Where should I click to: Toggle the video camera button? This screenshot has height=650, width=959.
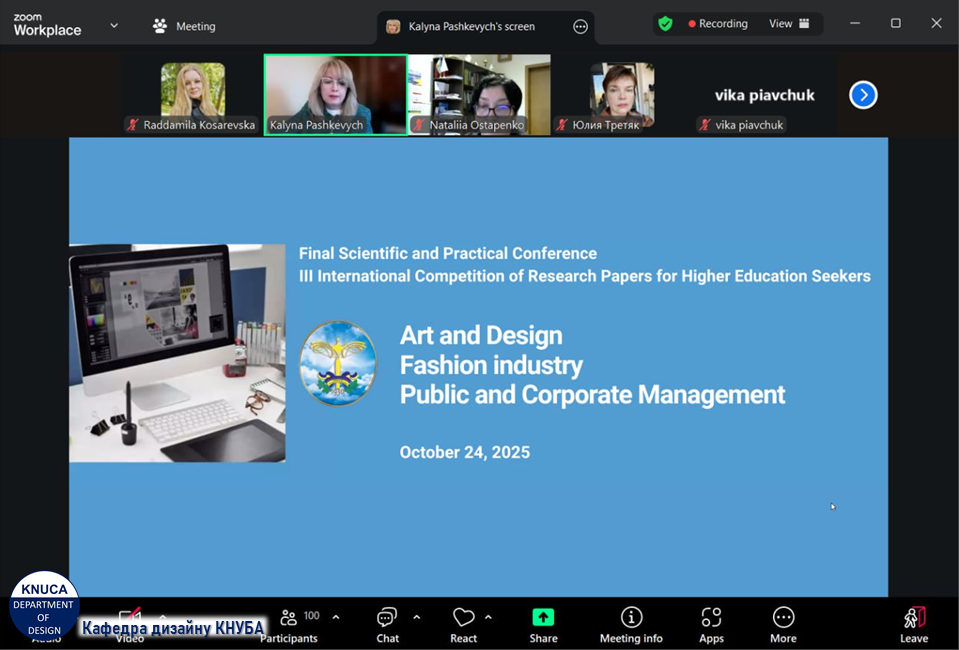tap(130, 617)
